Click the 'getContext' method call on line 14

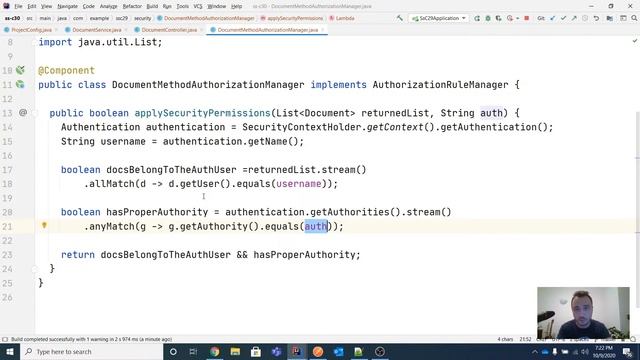click(395, 127)
